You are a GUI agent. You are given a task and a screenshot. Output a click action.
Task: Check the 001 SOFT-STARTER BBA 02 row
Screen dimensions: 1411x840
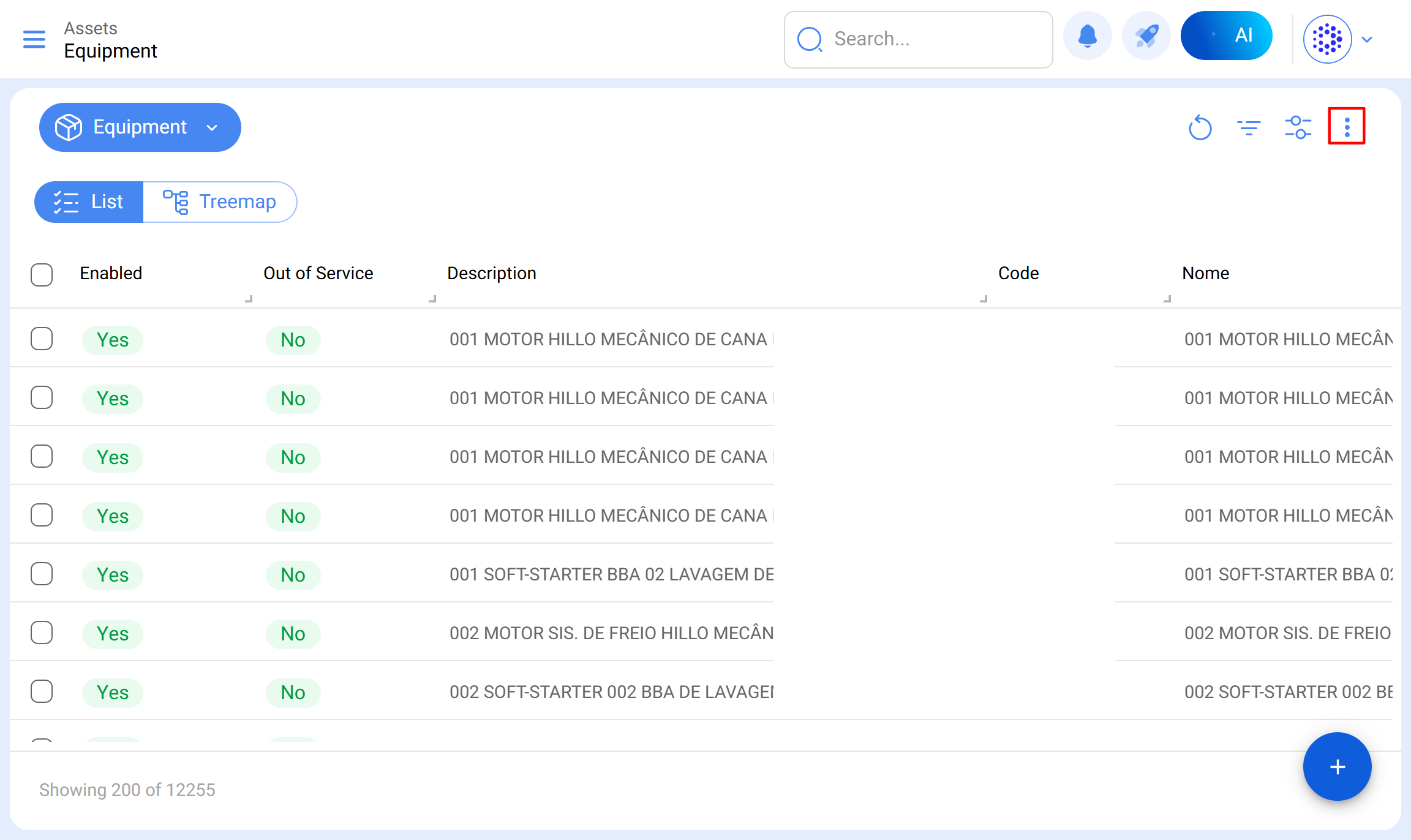pyautogui.click(x=42, y=574)
